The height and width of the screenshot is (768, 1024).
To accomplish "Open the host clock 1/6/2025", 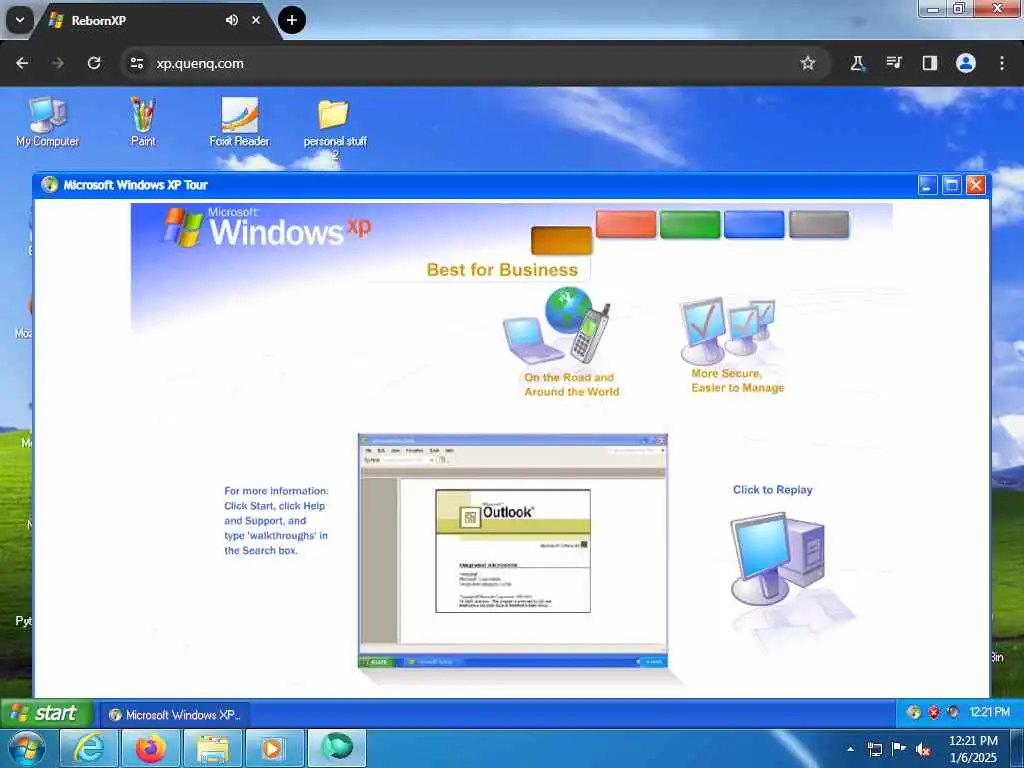I will pyautogui.click(x=973, y=749).
